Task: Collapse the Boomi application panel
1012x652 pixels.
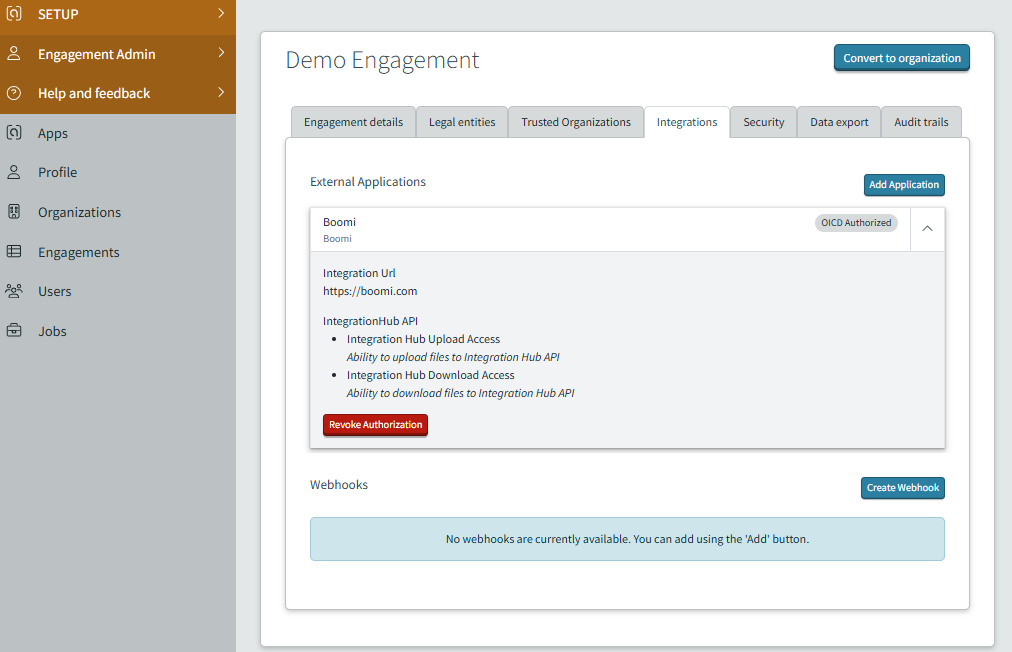Action: (x=927, y=229)
